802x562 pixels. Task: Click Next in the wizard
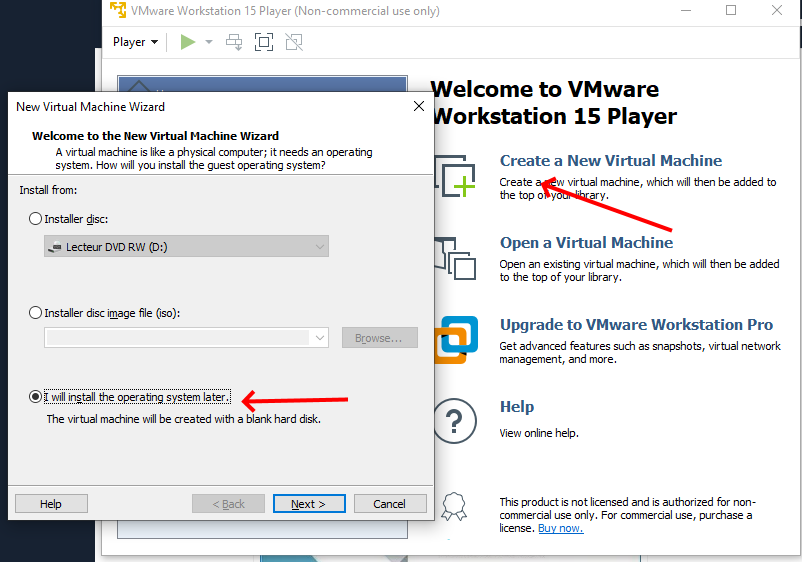tap(309, 504)
